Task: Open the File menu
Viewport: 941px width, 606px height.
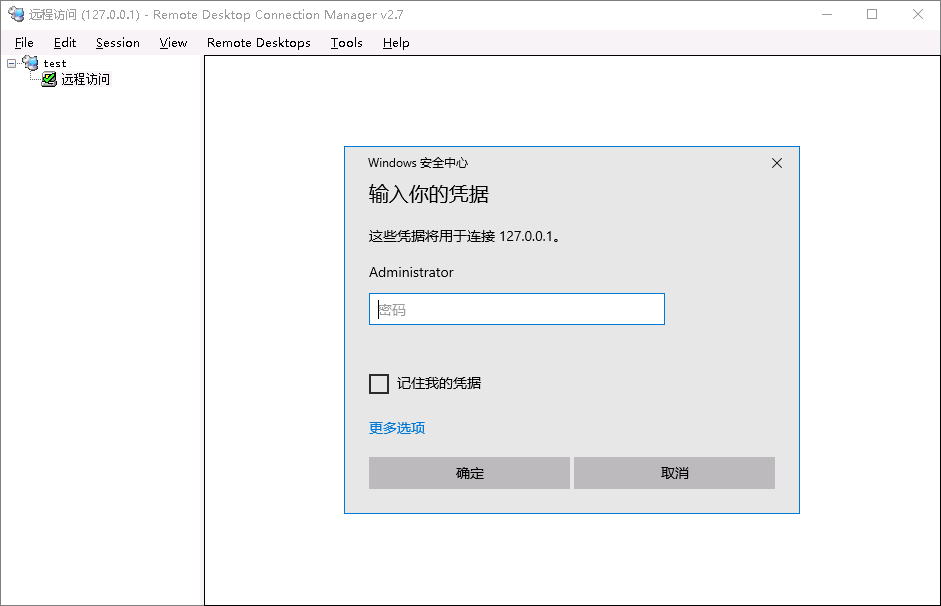Action: click(24, 43)
